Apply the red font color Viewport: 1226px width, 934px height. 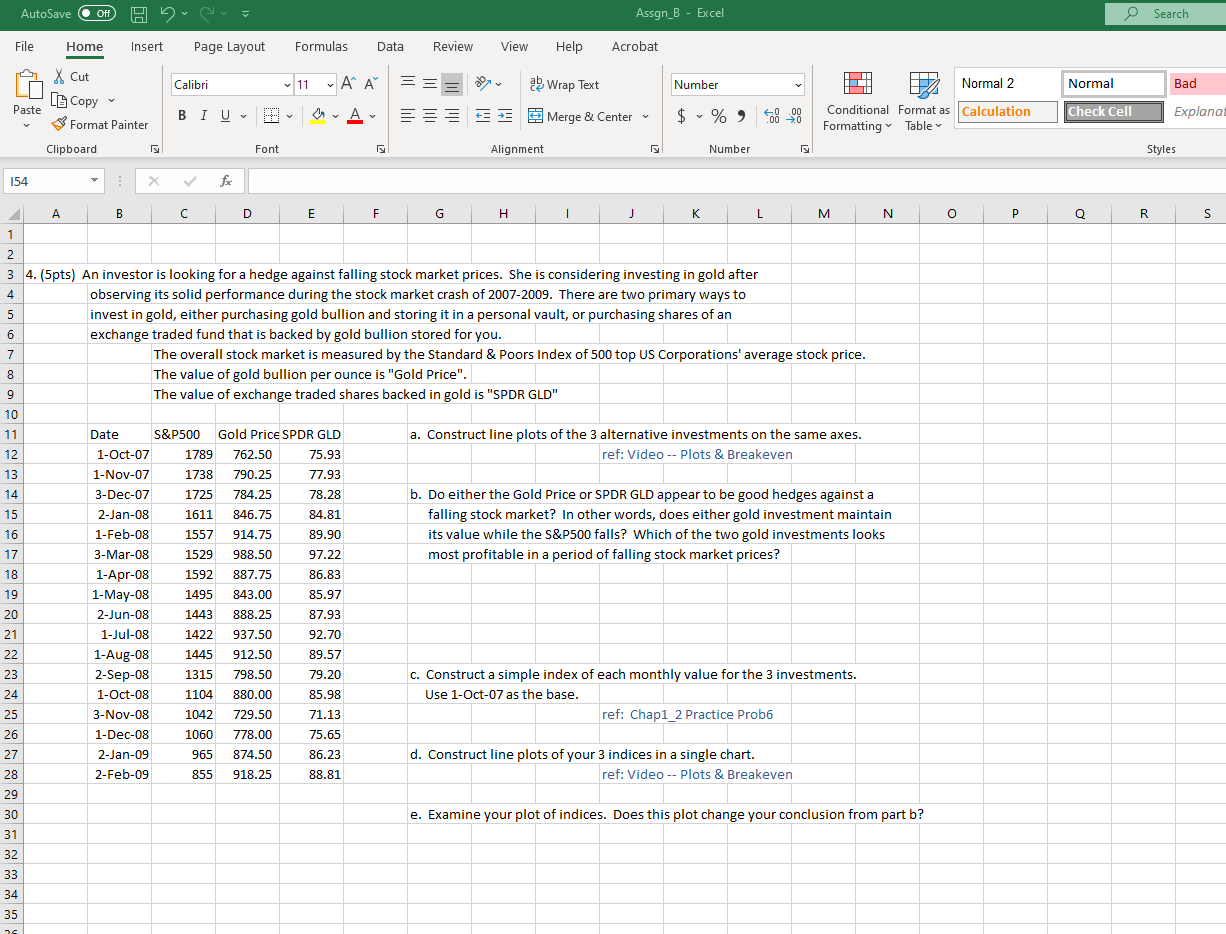354,117
